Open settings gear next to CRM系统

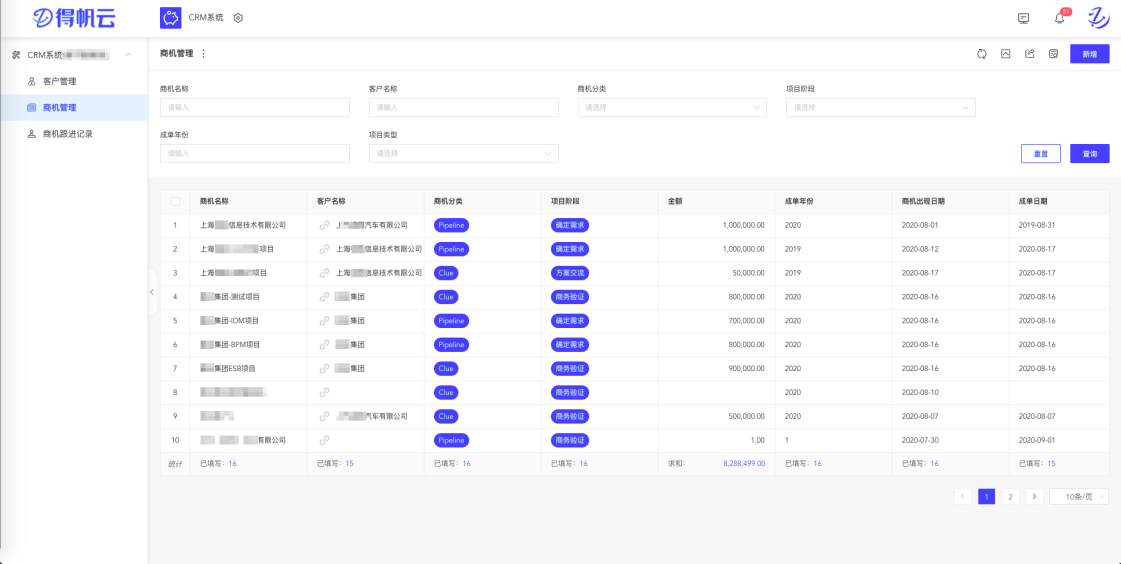tap(239, 18)
